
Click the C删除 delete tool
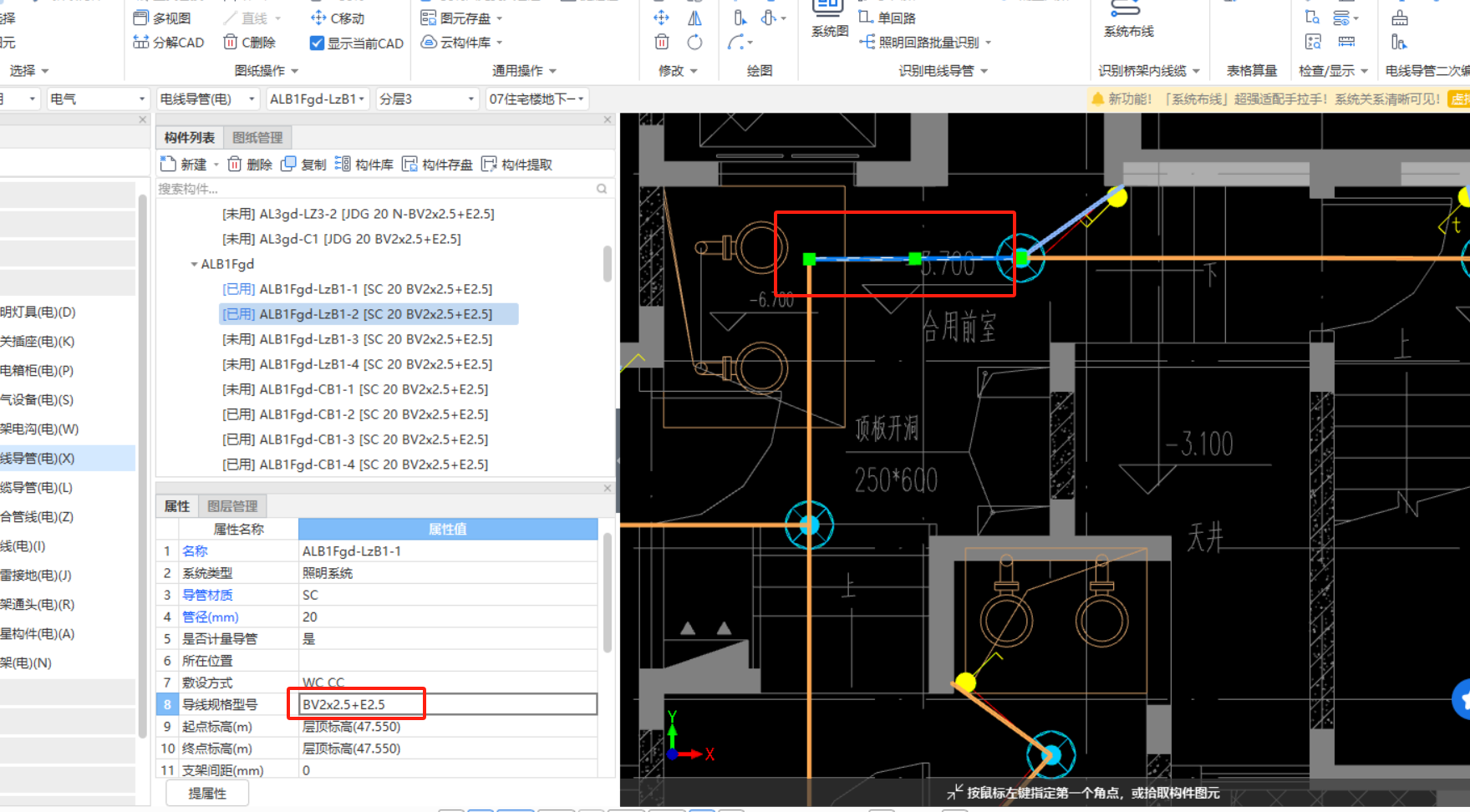(x=249, y=43)
